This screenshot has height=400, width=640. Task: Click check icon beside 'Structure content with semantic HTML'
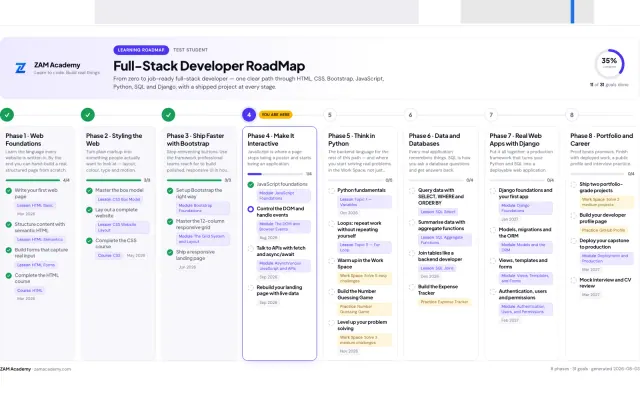coord(9,225)
